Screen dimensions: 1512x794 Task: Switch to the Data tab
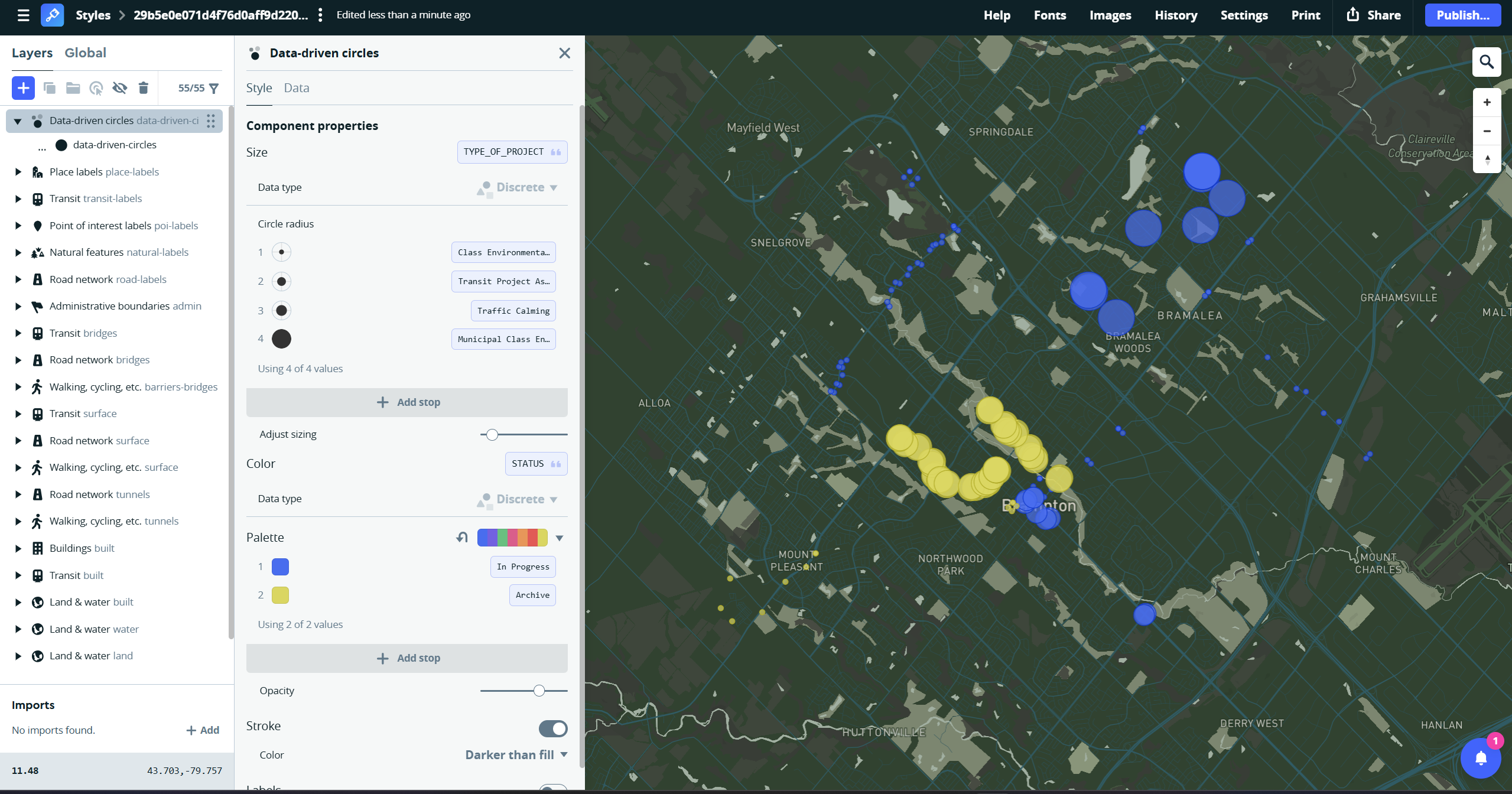[x=296, y=88]
